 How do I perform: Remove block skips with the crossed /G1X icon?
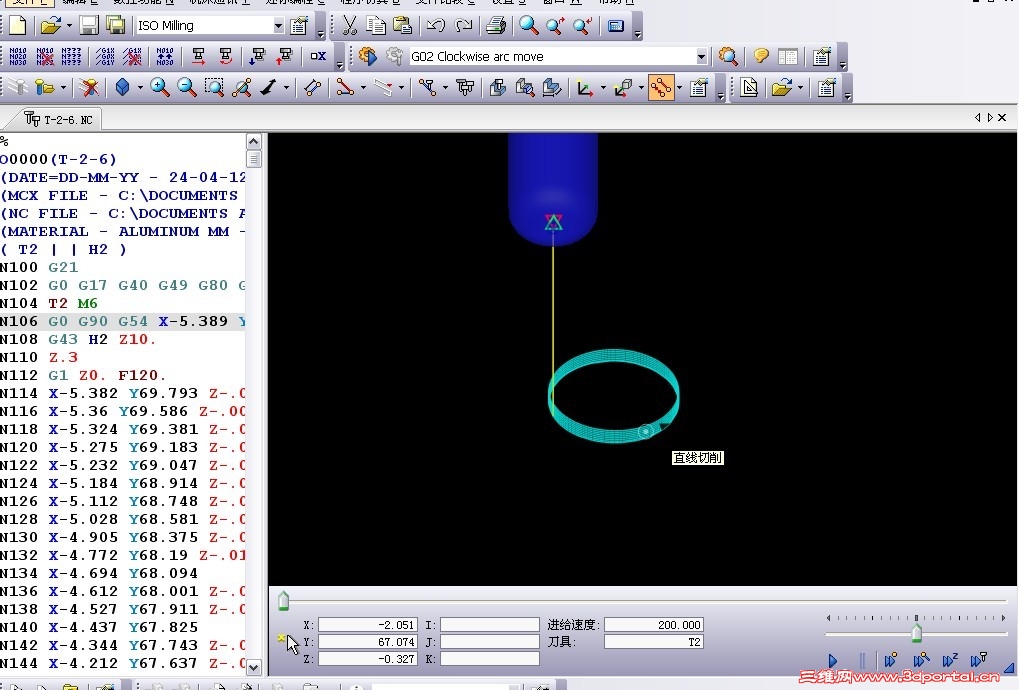pos(132,57)
